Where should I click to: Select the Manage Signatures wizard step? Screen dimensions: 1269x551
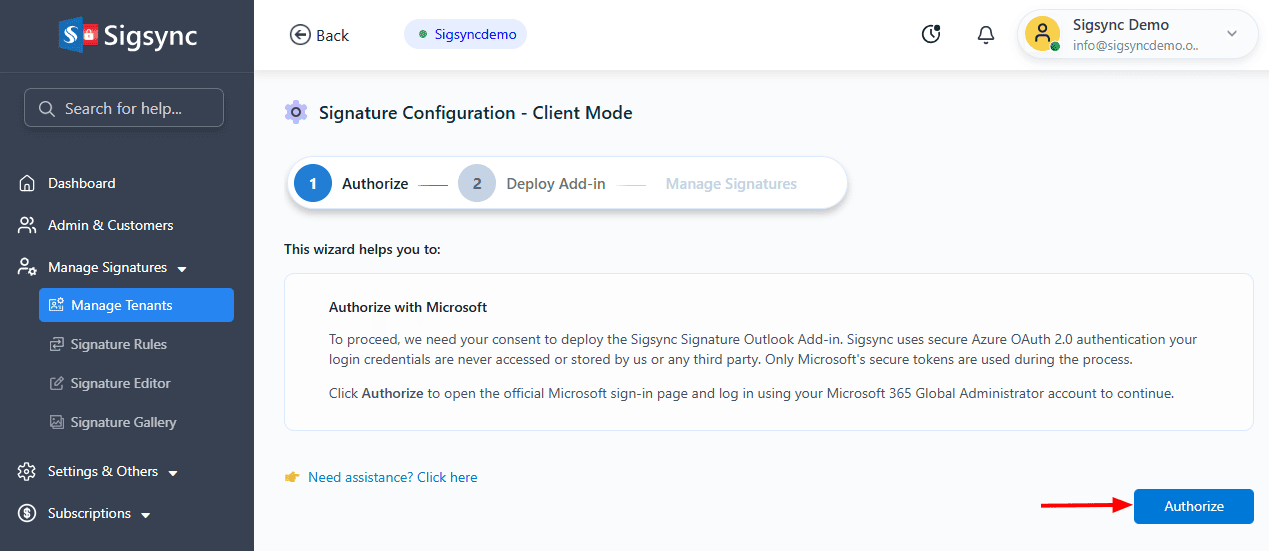(x=731, y=184)
